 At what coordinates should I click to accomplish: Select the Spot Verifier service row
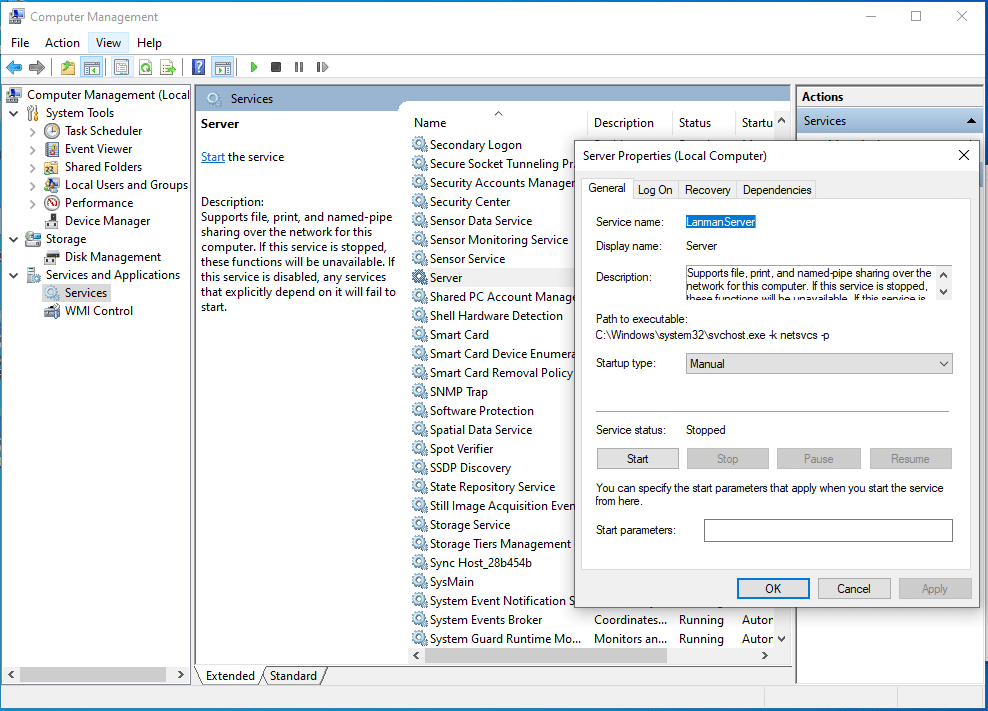tap(493, 449)
